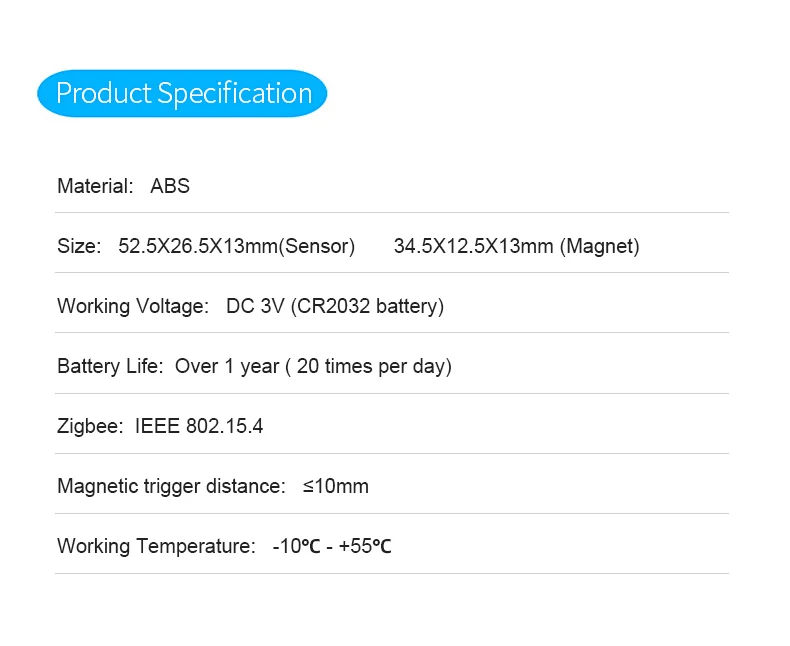This screenshot has width=790, height=646.
Task: Click the Battery Life label
Action: tap(109, 366)
